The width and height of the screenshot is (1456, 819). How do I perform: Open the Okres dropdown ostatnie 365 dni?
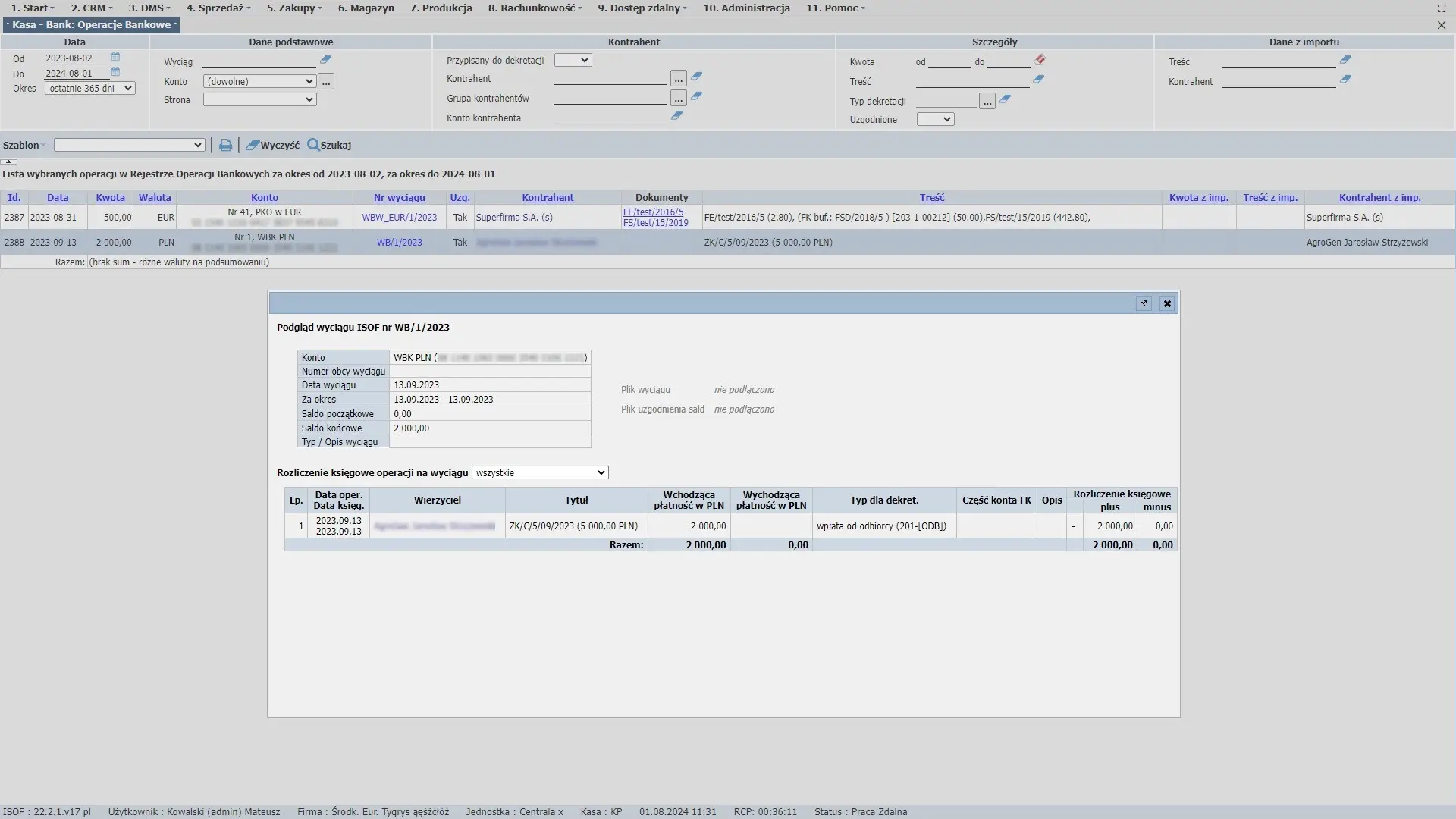click(x=89, y=89)
